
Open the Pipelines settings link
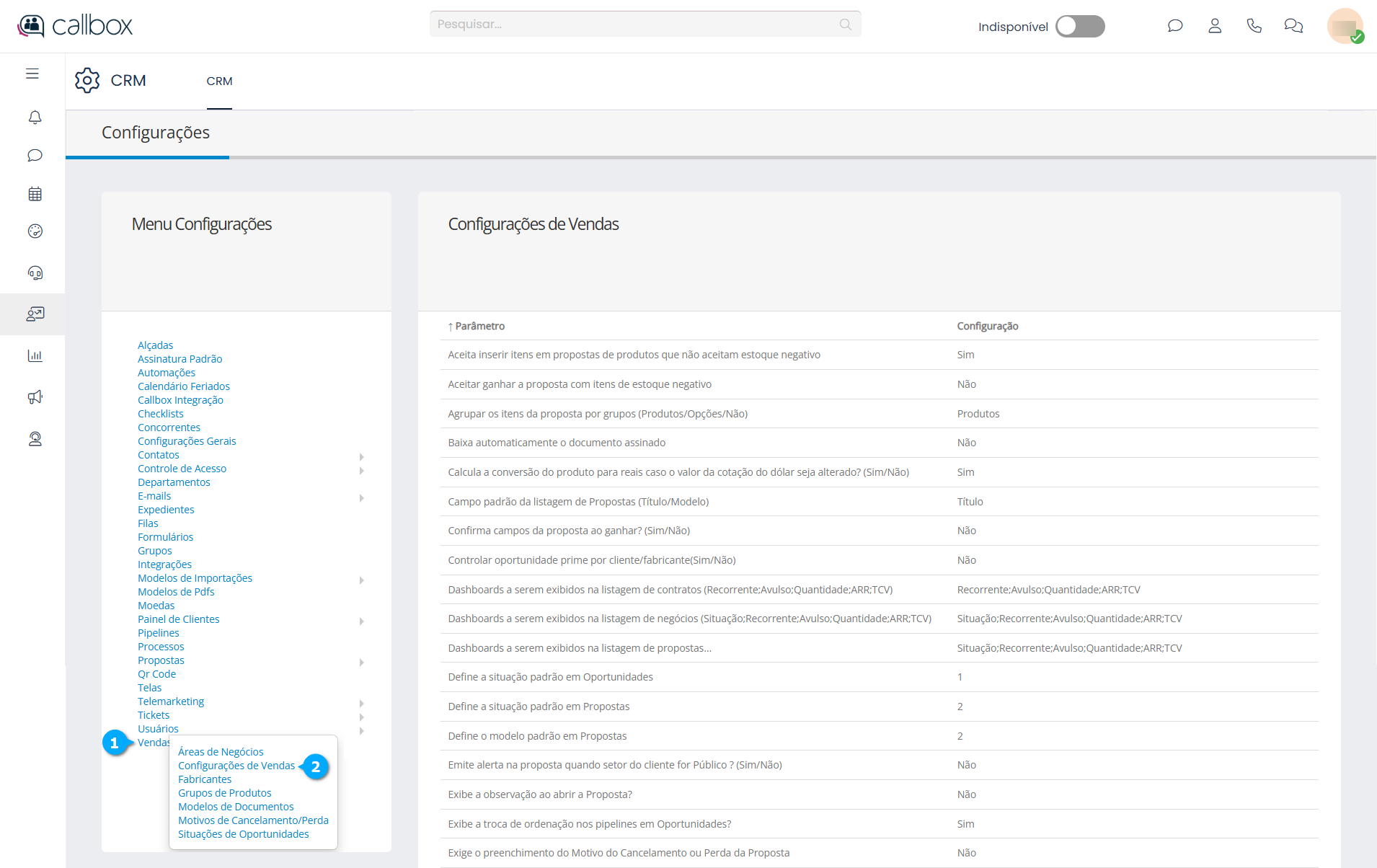[x=158, y=633]
